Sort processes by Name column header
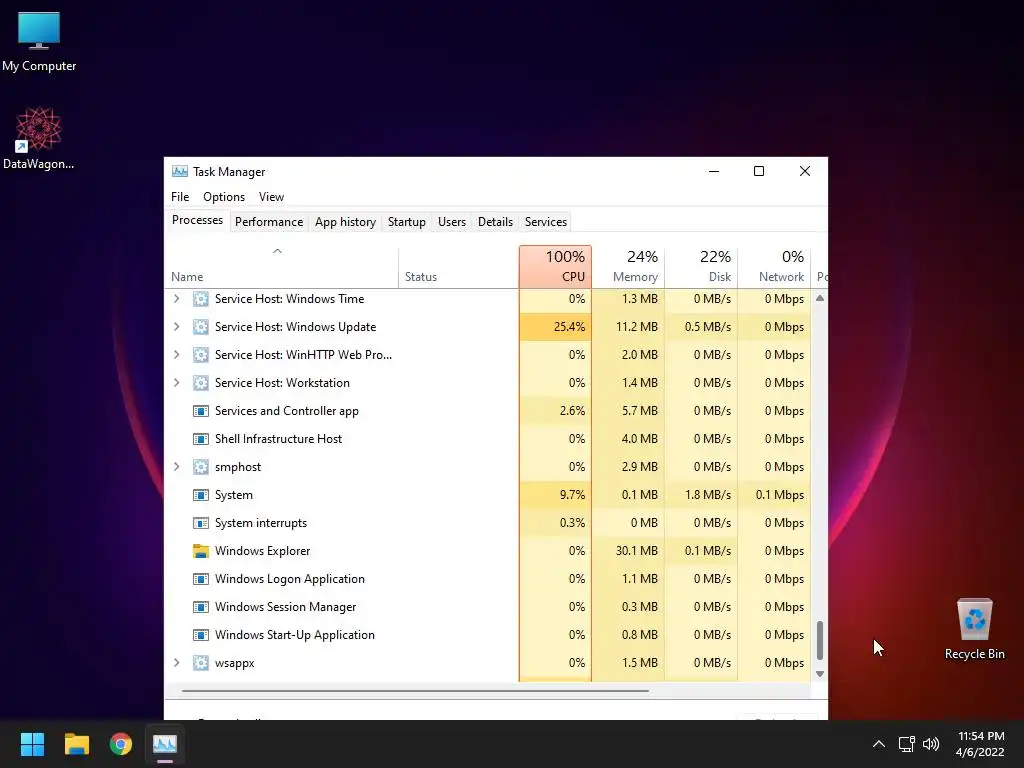This screenshot has height=768, width=1024. tap(281, 266)
